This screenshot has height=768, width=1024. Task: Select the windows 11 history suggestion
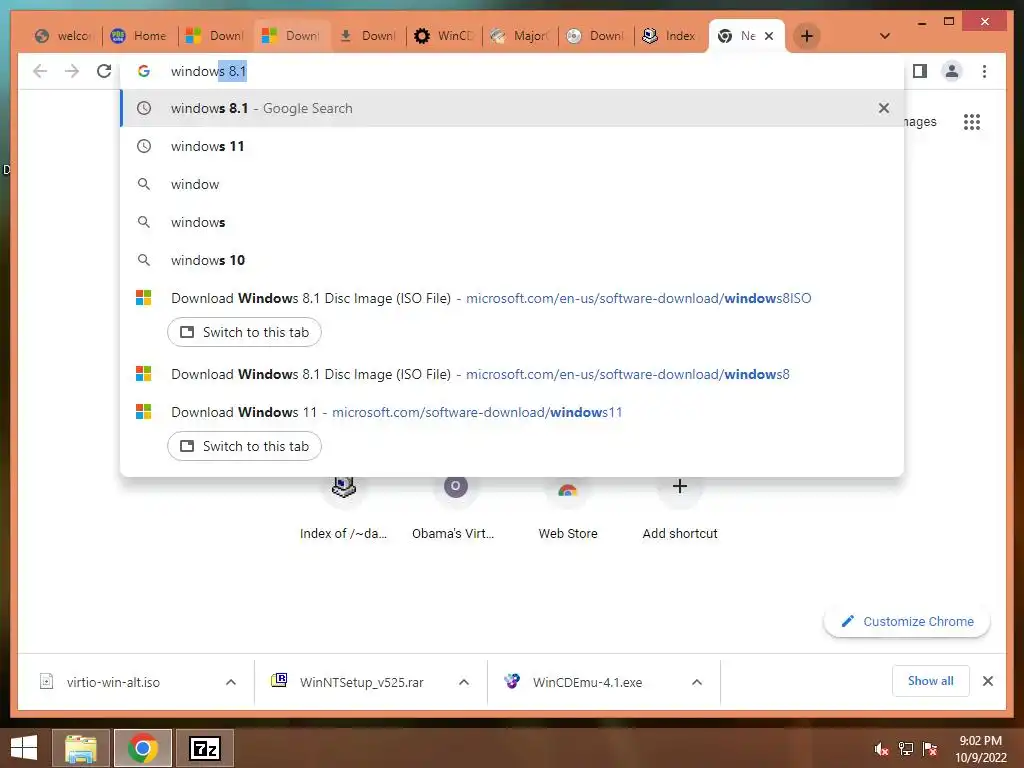tap(512, 146)
